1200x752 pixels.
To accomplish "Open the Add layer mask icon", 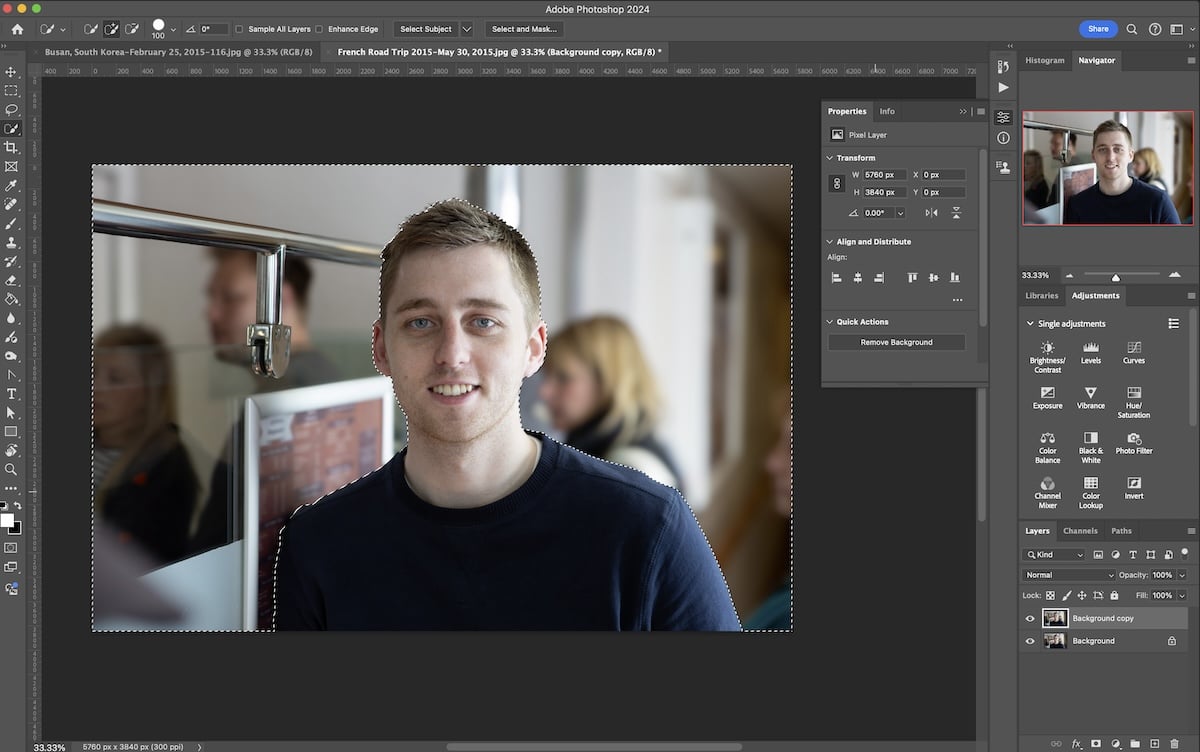I will [1093, 744].
